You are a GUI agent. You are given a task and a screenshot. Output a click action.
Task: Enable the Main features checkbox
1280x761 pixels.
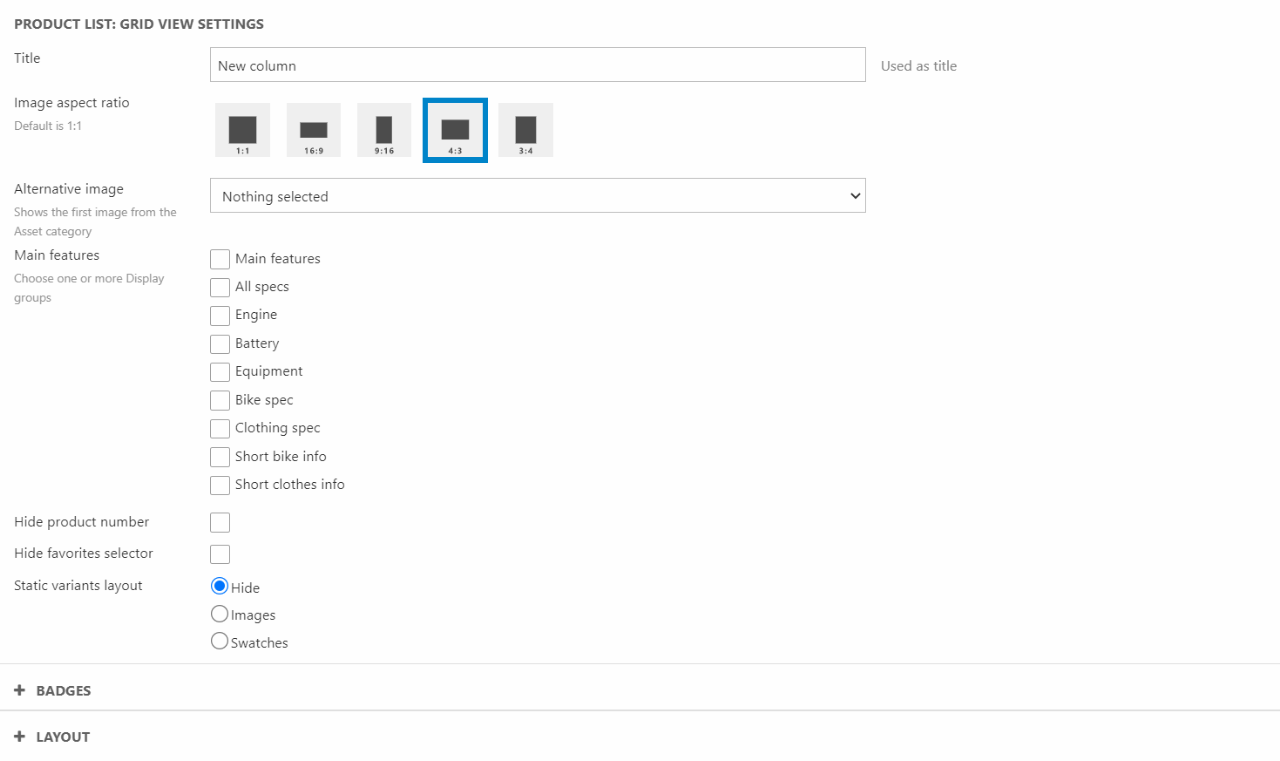[220, 259]
